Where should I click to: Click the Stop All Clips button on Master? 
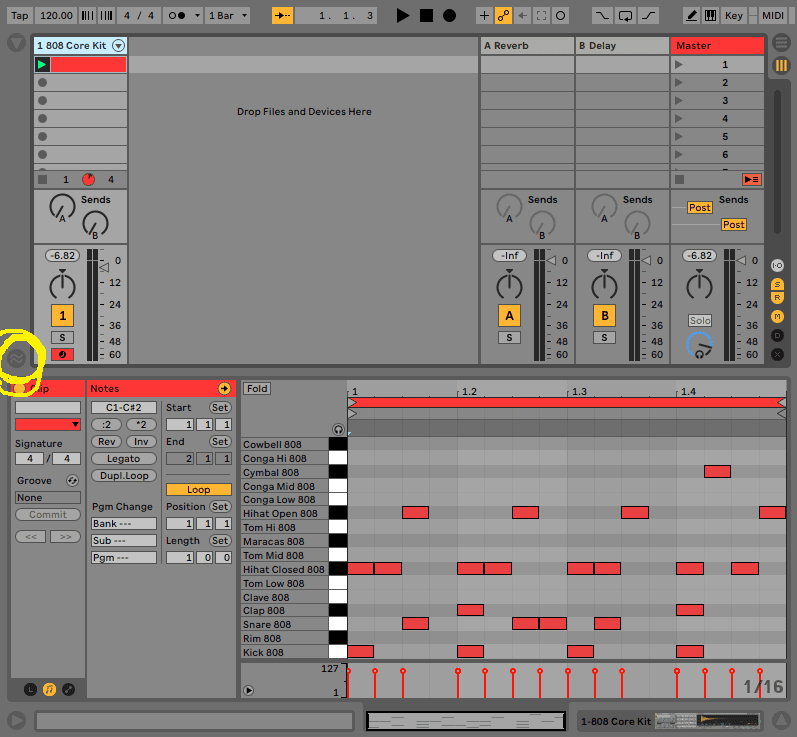click(x=680, y=179)
